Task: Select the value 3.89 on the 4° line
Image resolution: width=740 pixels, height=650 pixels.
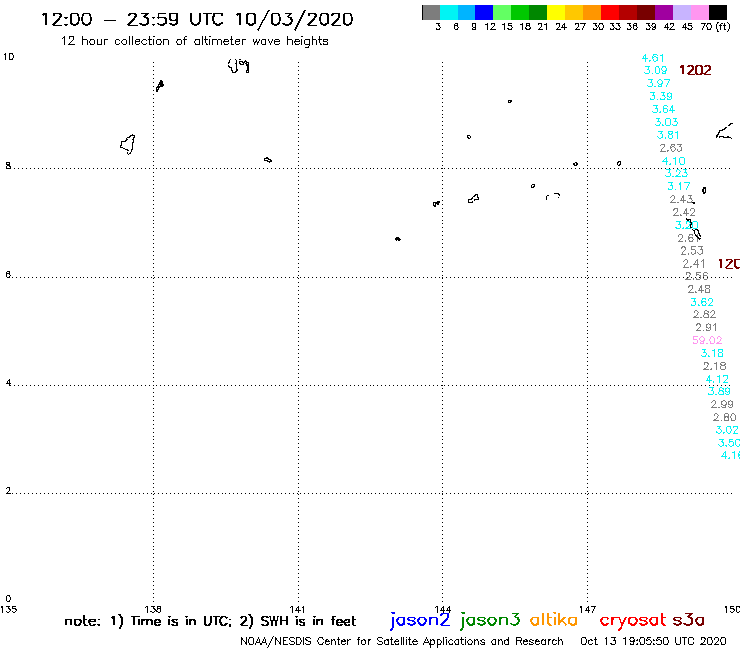Action: [x=719, y=391]
